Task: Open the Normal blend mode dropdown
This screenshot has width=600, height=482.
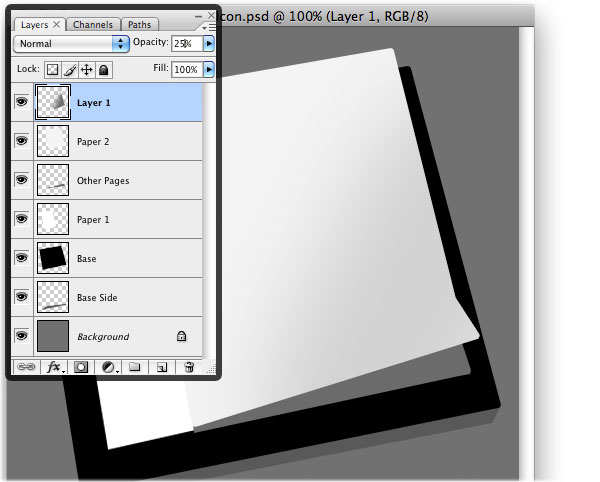Action: coord(71,44)
